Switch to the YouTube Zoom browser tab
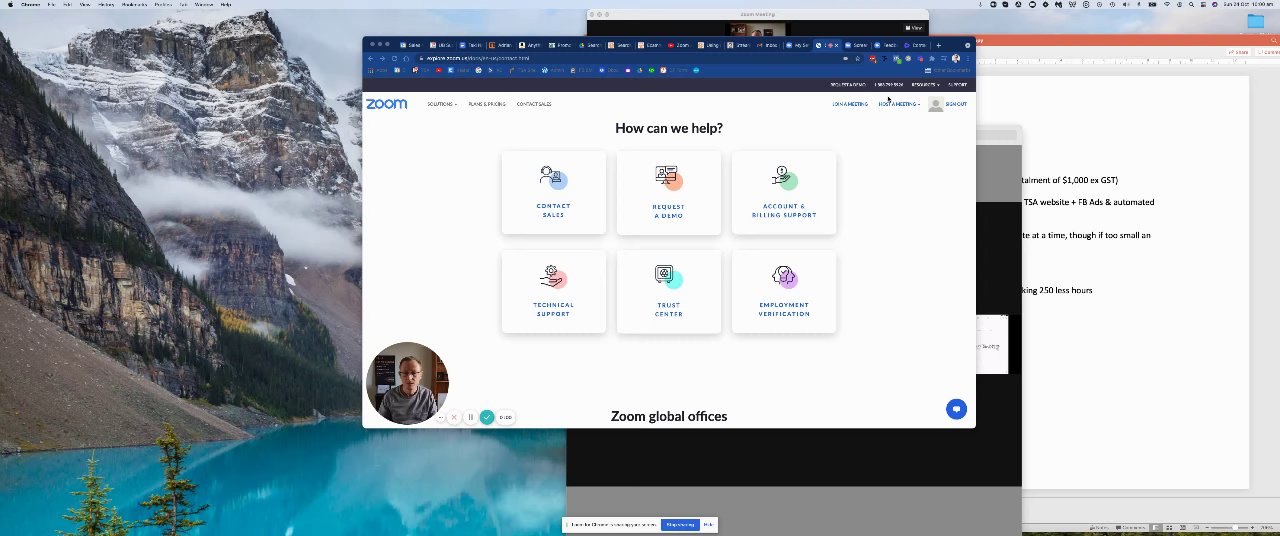 (x=681, y=45)
